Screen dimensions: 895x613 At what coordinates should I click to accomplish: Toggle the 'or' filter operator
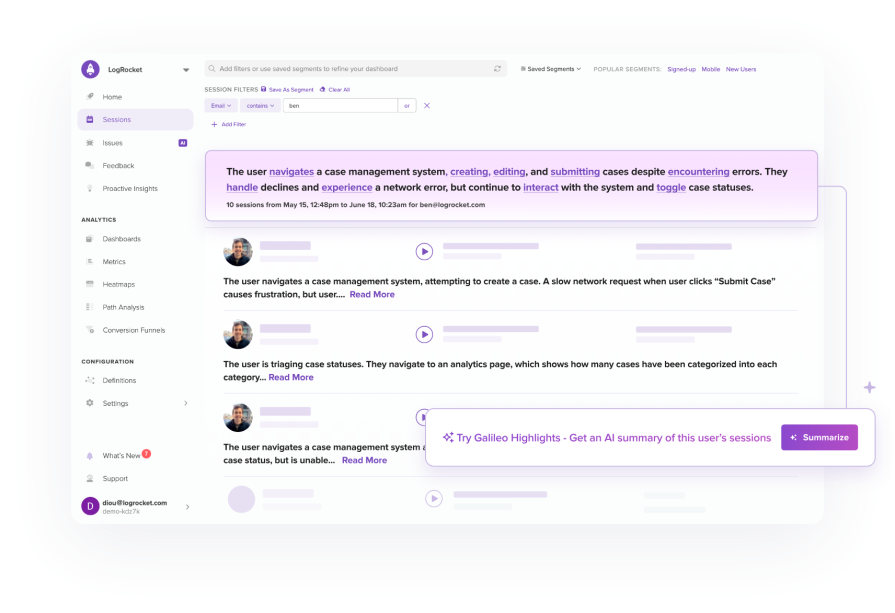click(408, 105)
